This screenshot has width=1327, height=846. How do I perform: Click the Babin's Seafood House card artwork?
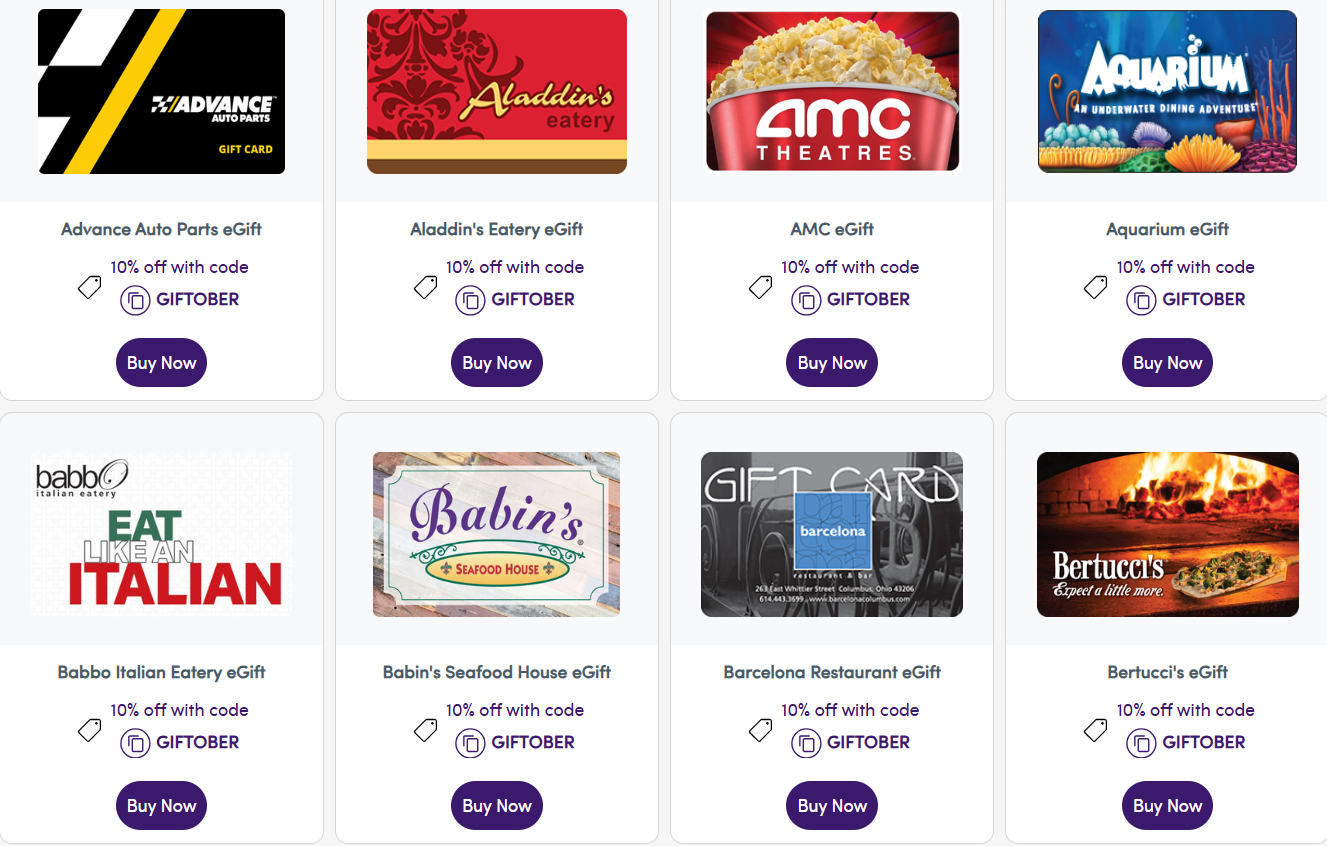click(496, 534)
